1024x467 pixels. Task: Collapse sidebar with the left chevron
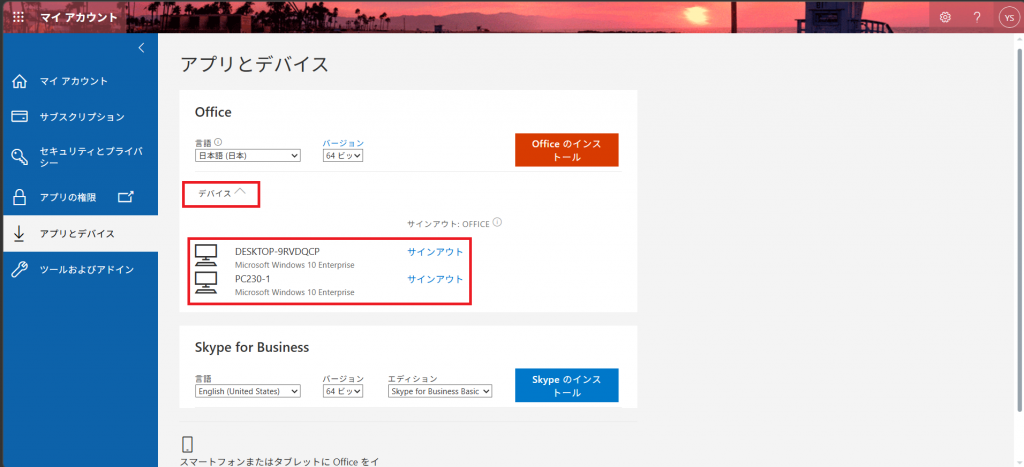(x=141, y=47)
